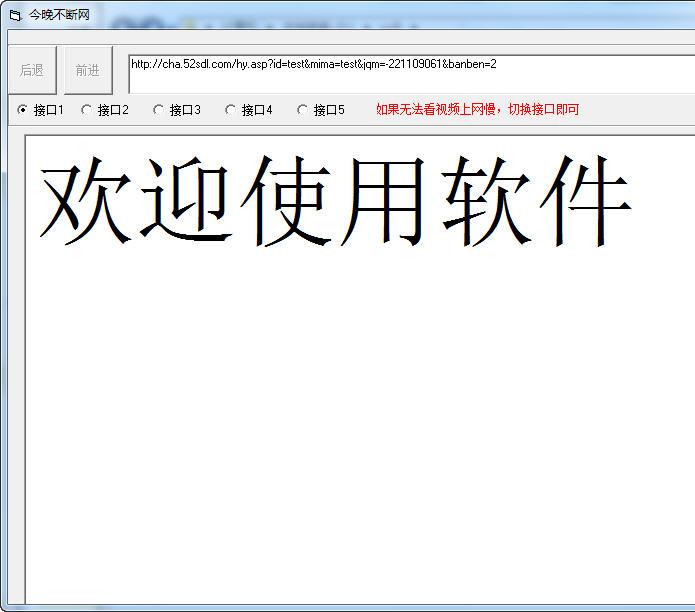Enable the 接口4 radio option
695x612 pixels.
click(x=231, y=110)
